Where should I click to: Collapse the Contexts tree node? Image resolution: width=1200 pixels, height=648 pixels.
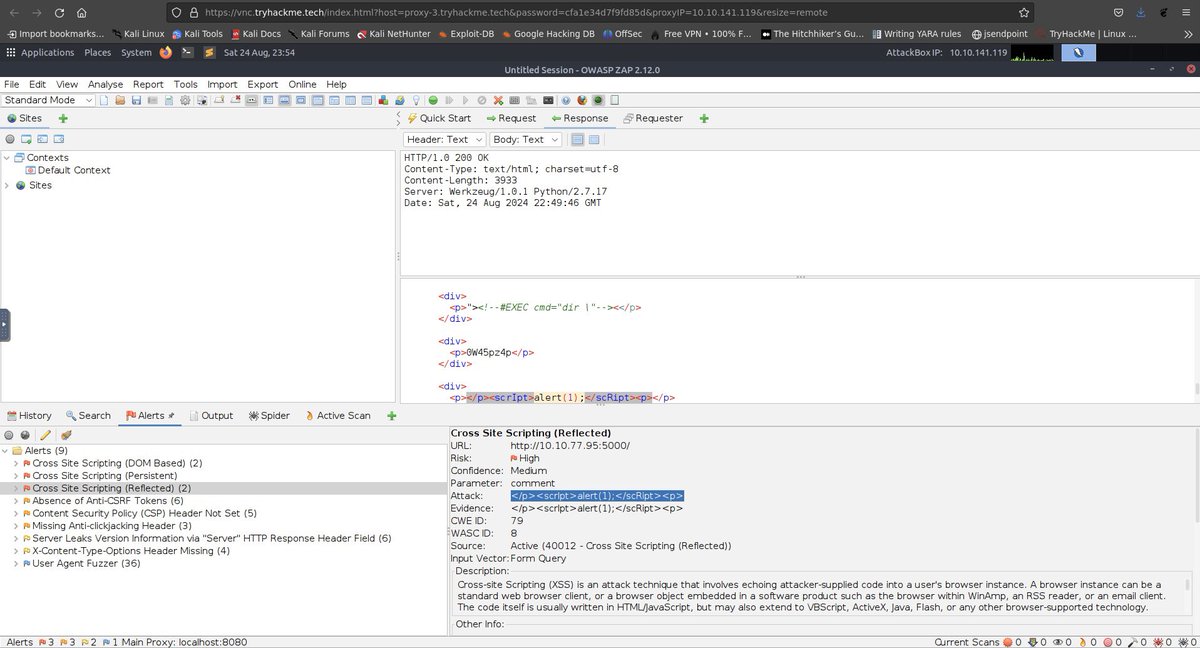[8, 158]
